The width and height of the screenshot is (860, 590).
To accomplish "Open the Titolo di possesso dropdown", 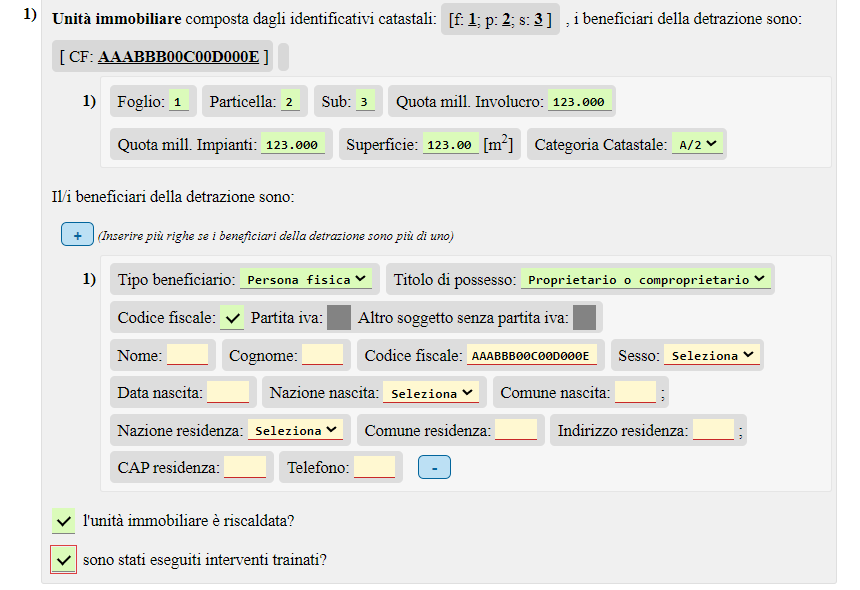I will coord(646,280).
